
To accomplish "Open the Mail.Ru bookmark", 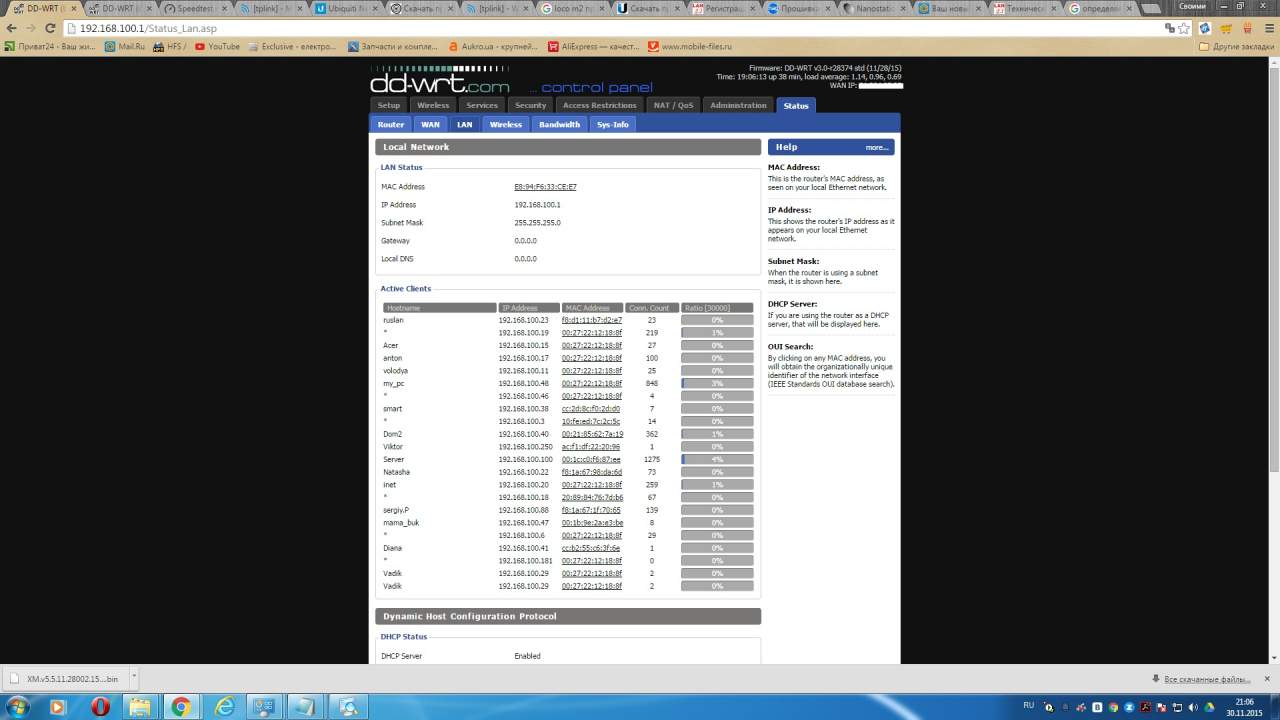I will click(x=125, y=46).
